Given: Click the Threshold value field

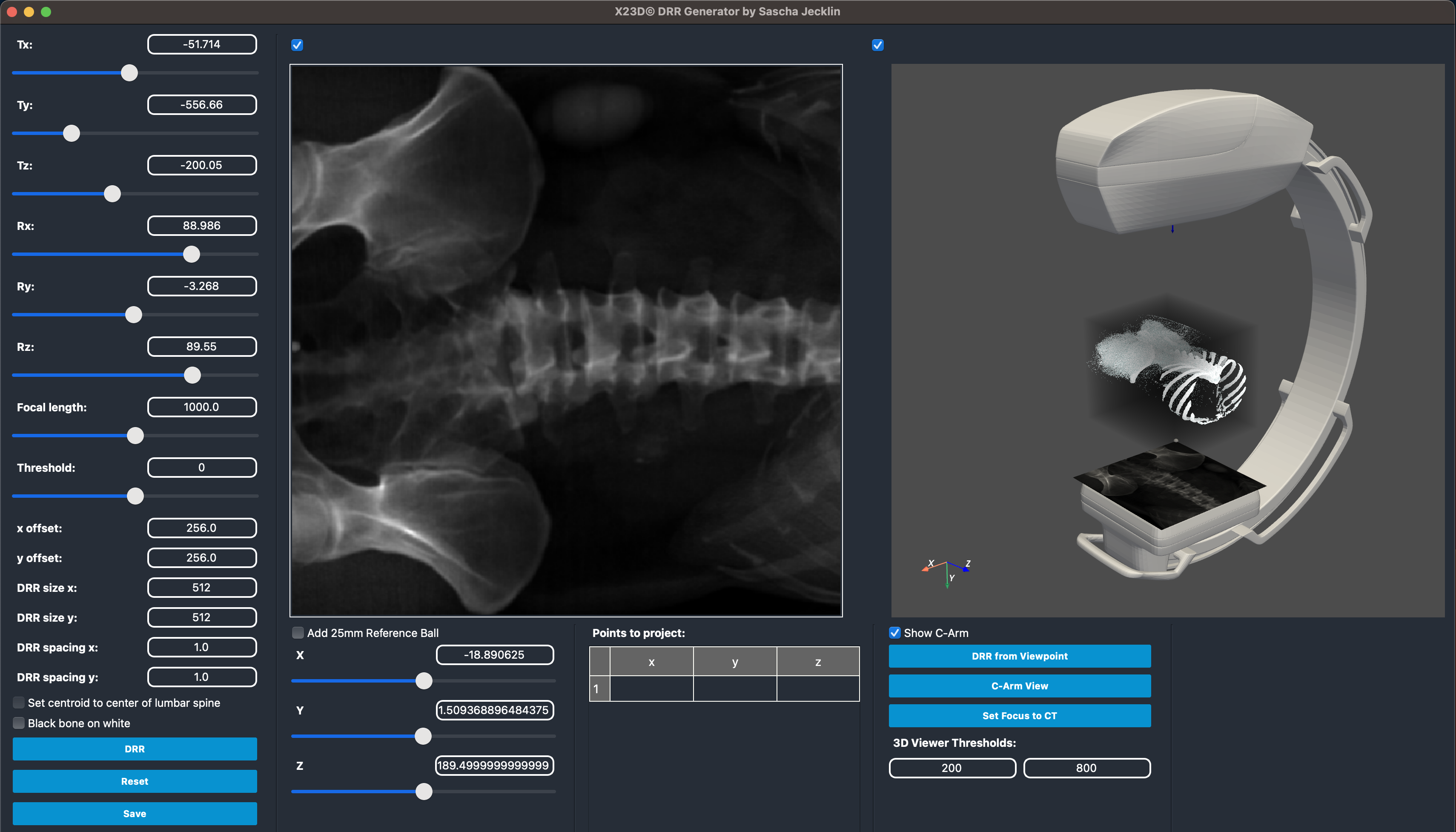Looking at the screenshot, I should tap(202, 468).
